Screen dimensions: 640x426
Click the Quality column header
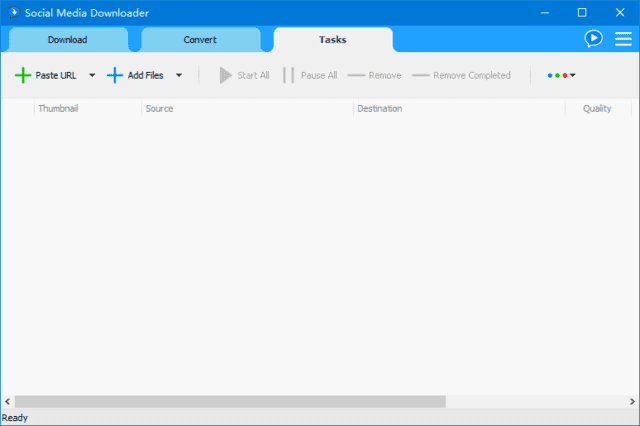[597, 108]
